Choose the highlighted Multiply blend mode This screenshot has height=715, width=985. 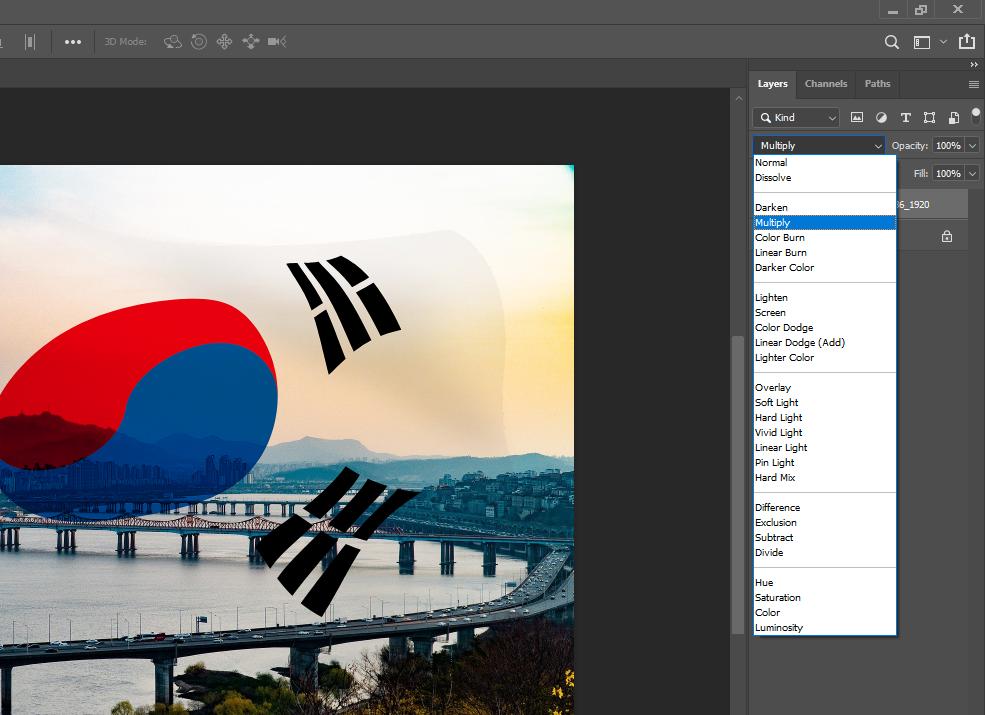point(824,222)
